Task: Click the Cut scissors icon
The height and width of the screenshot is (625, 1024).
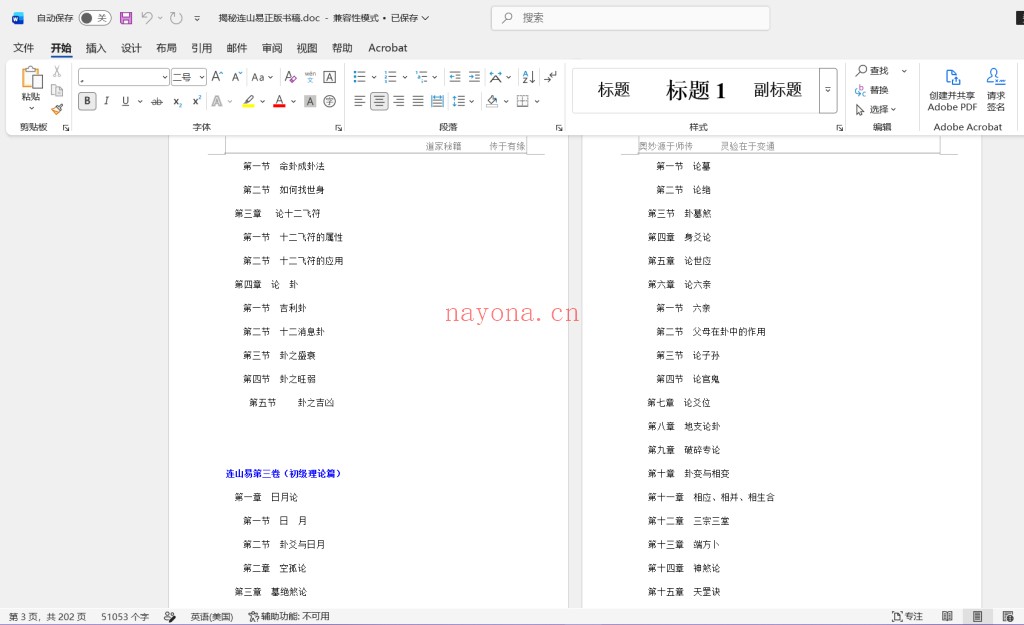Action: click(x=57, y=72)
